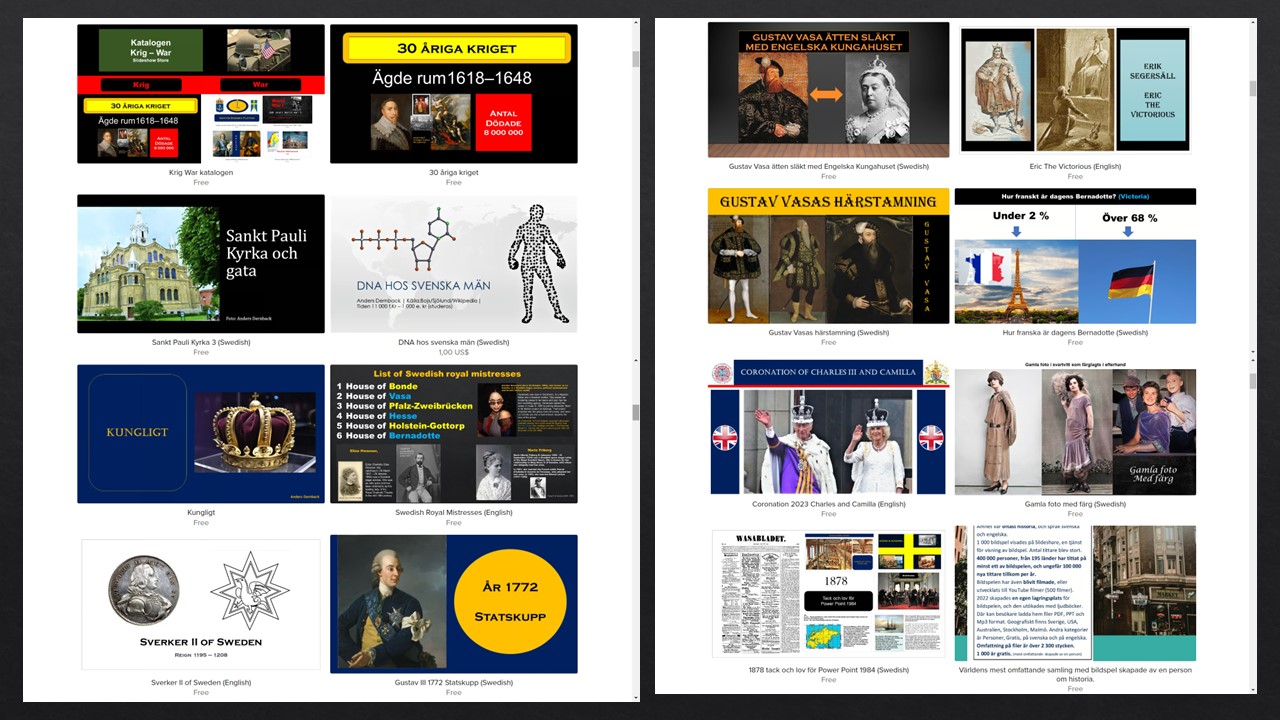Select the Hur franskt är dagens Bernadotte thumbnail
Image resolution: width=1280 pixels, height=720 pixels.
1075,256
